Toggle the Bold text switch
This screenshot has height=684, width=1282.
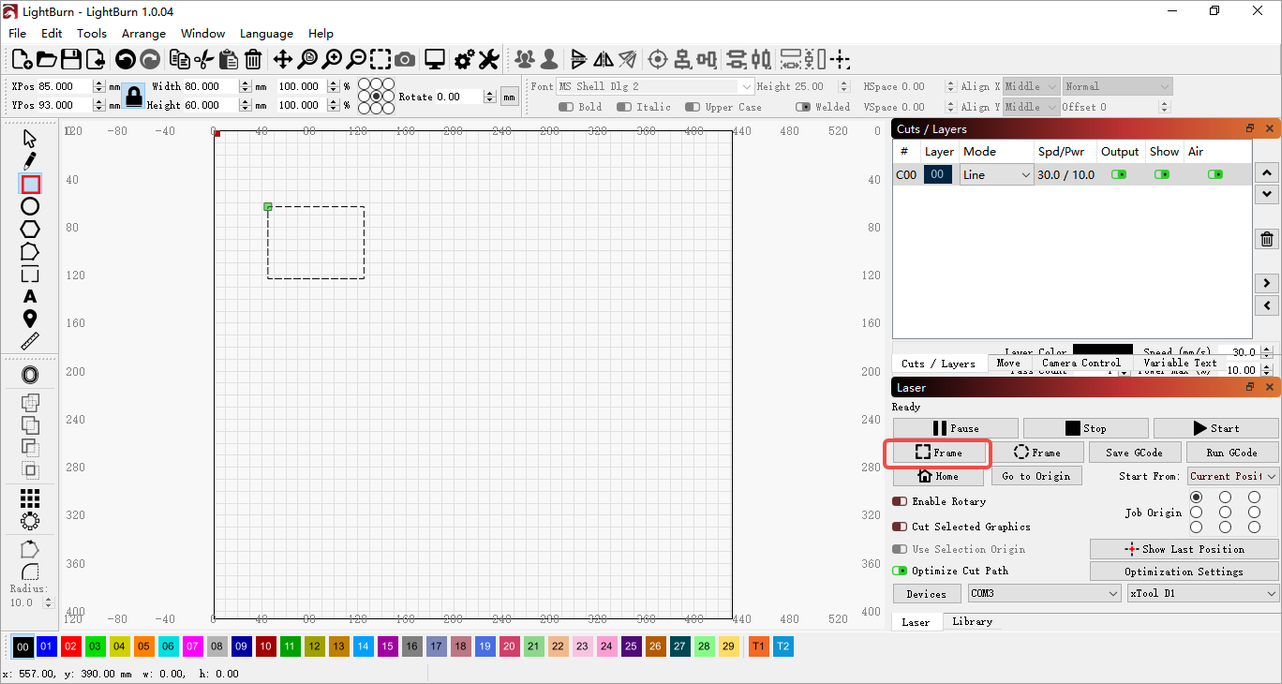click(566, 107)
